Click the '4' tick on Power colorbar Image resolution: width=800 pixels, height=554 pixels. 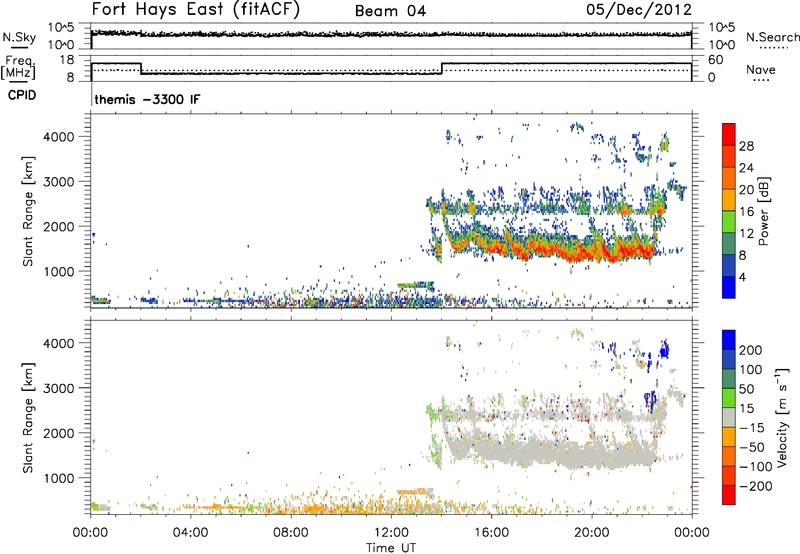tap(742, 277)
